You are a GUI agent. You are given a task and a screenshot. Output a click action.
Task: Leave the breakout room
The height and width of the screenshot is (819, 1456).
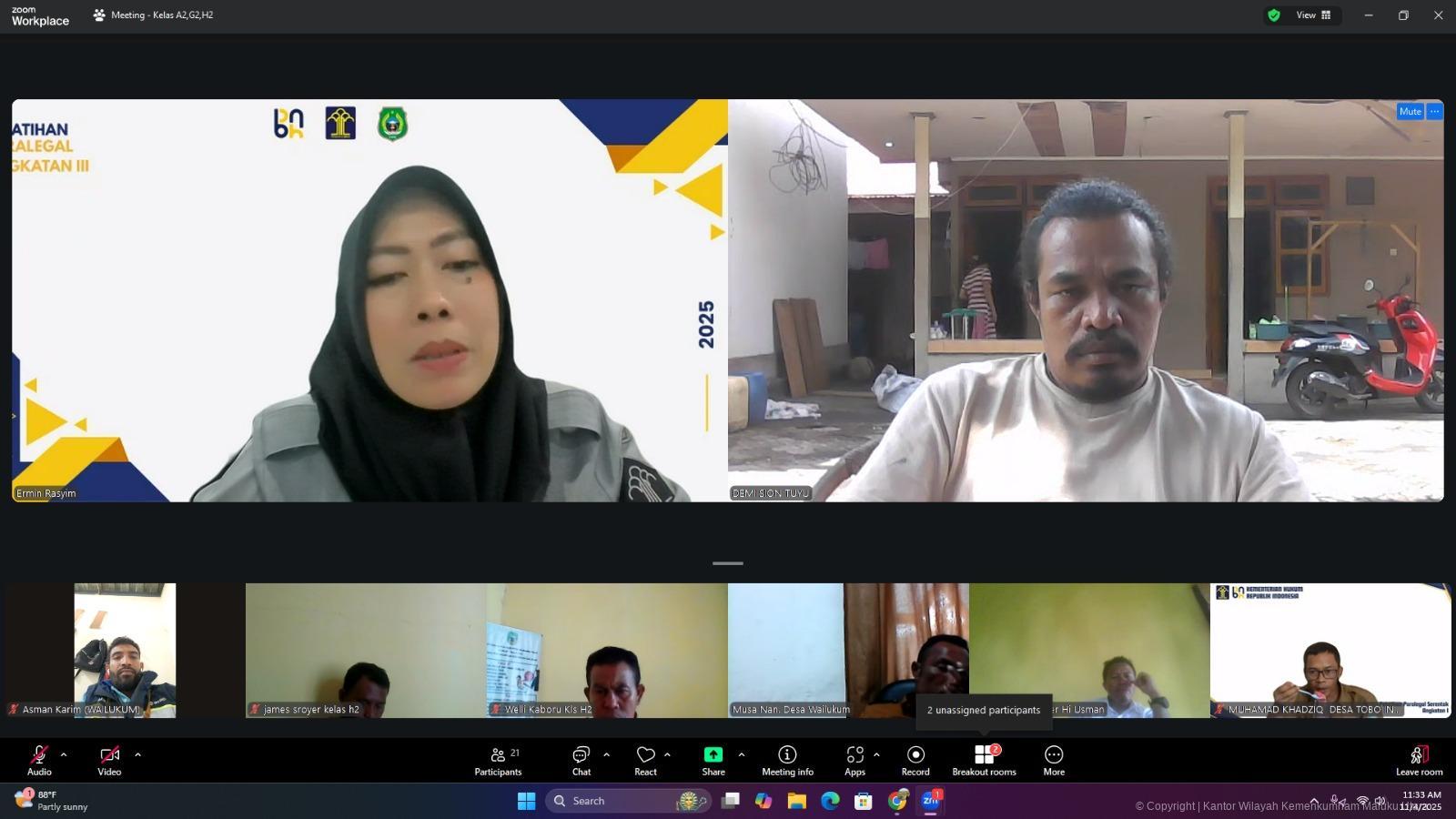pyautogui.click(x=1419, y=761)
